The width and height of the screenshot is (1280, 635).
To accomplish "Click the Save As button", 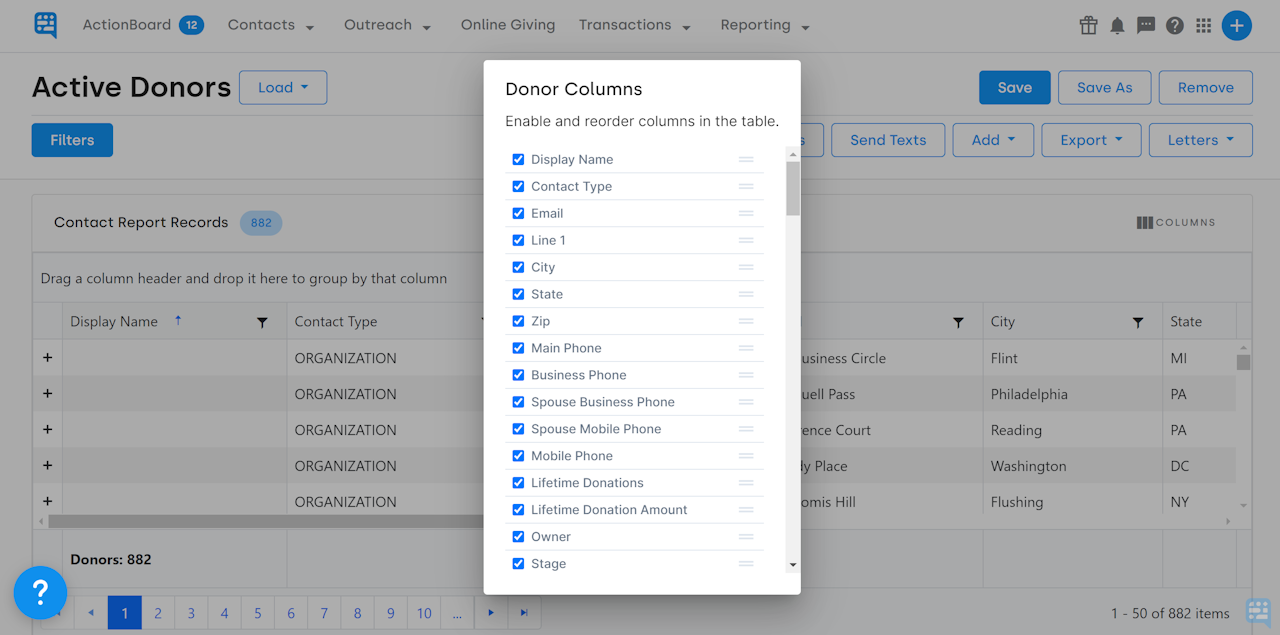I will [x=1104, y=87].
